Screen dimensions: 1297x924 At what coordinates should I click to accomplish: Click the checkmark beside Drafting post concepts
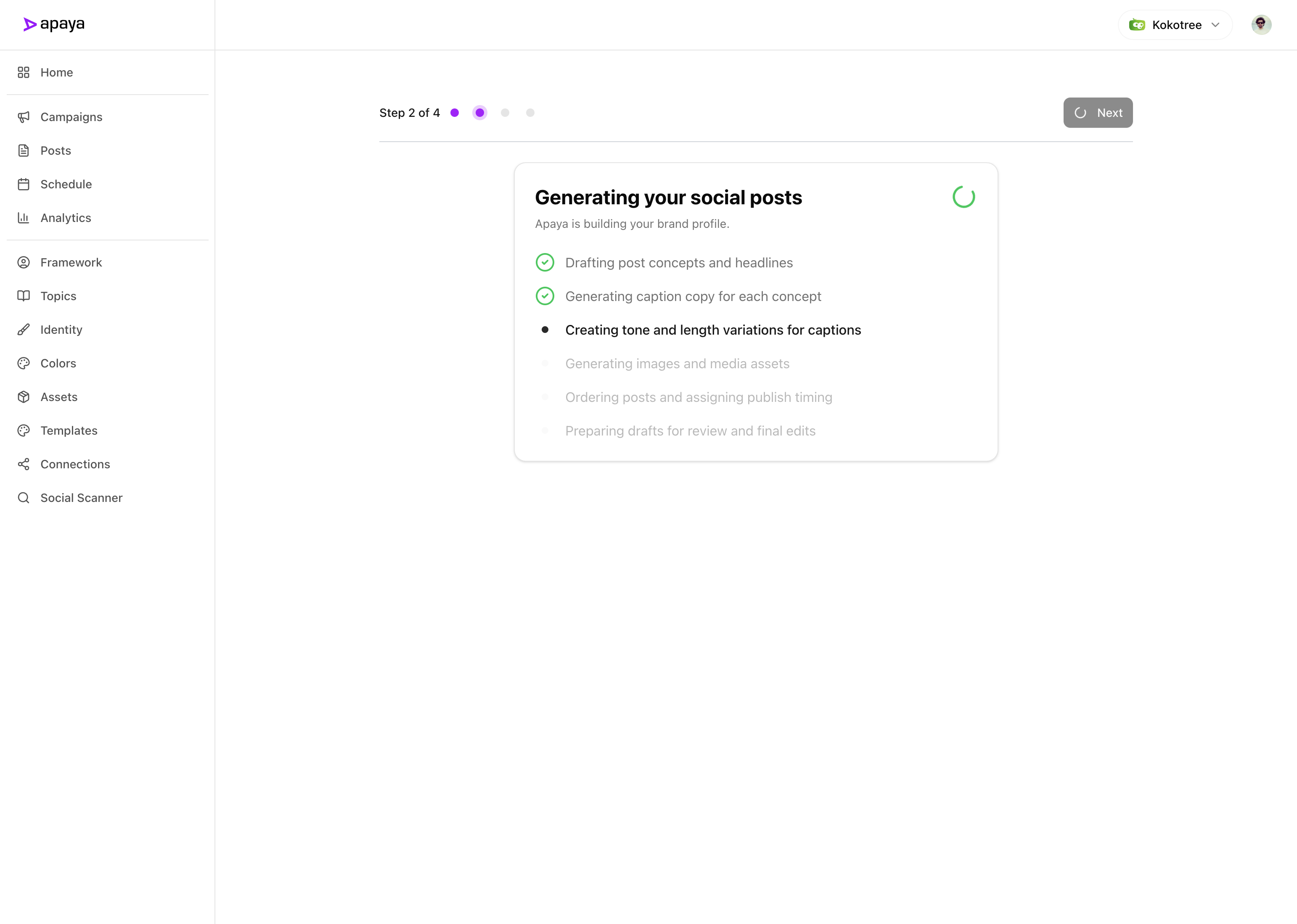545,262
